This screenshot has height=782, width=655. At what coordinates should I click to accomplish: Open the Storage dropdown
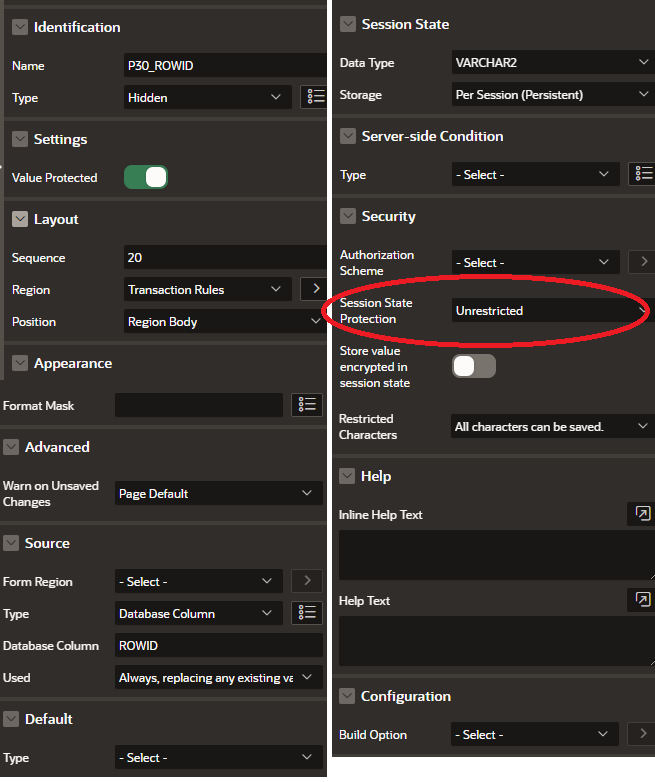(551, 95)
